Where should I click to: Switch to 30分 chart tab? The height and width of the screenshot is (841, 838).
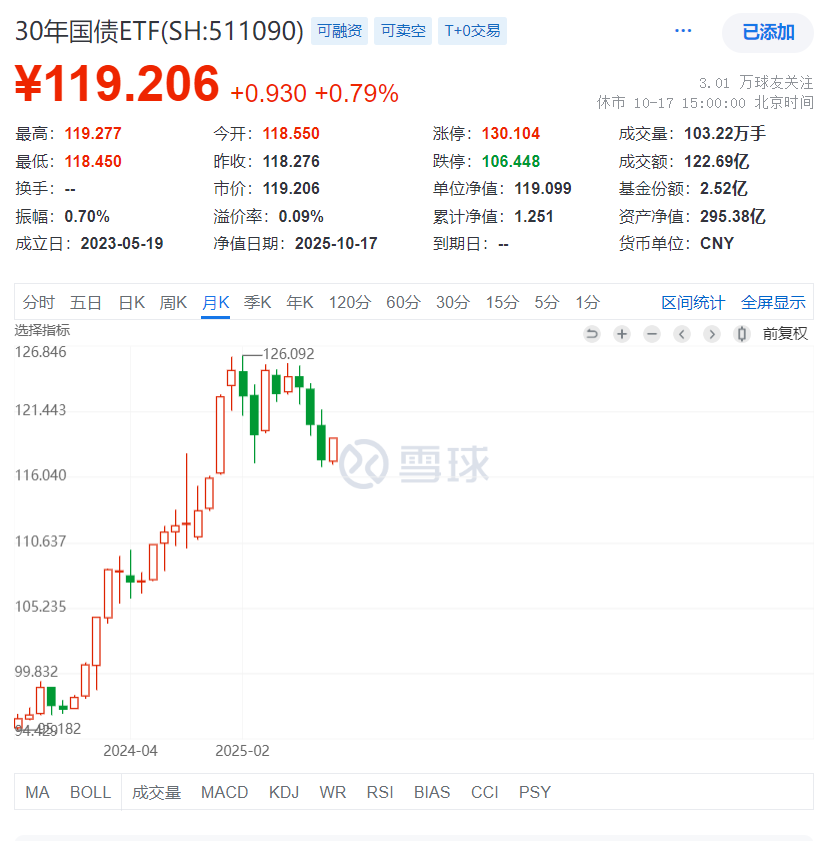click(x=453, y=303)
